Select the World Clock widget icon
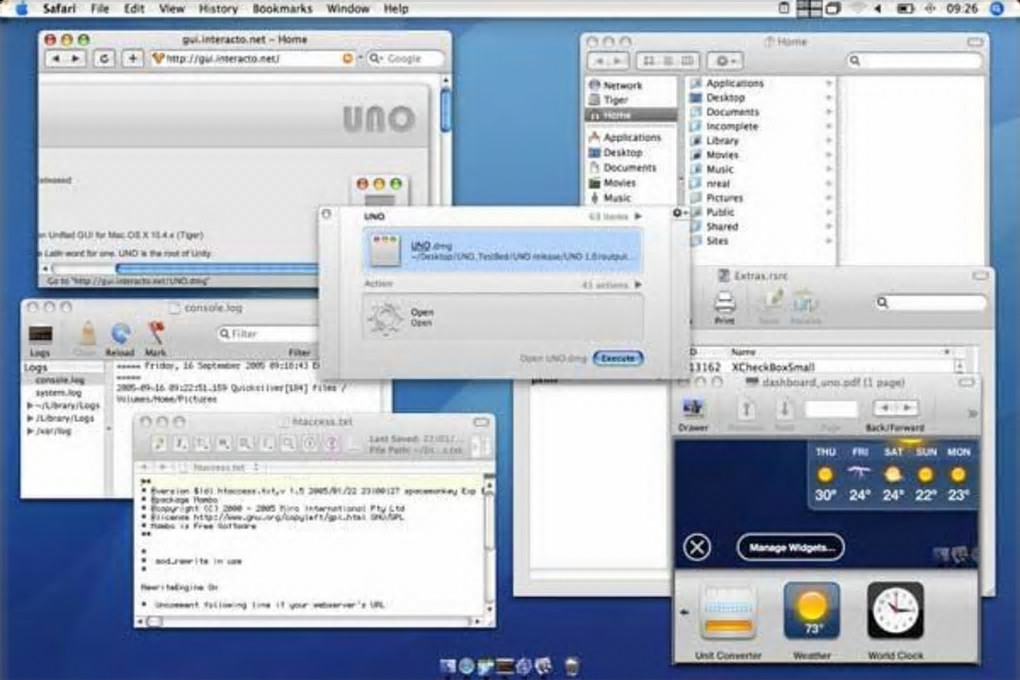The width and height of the screenshot is (1020, 680). [x=895, y=611]
